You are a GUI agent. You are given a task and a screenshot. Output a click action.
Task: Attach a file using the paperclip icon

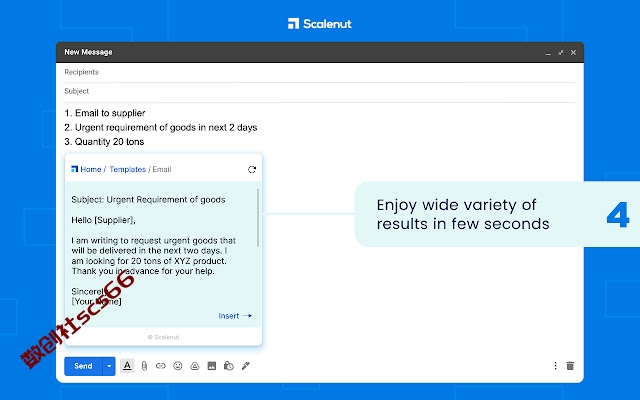click(144, 366)
